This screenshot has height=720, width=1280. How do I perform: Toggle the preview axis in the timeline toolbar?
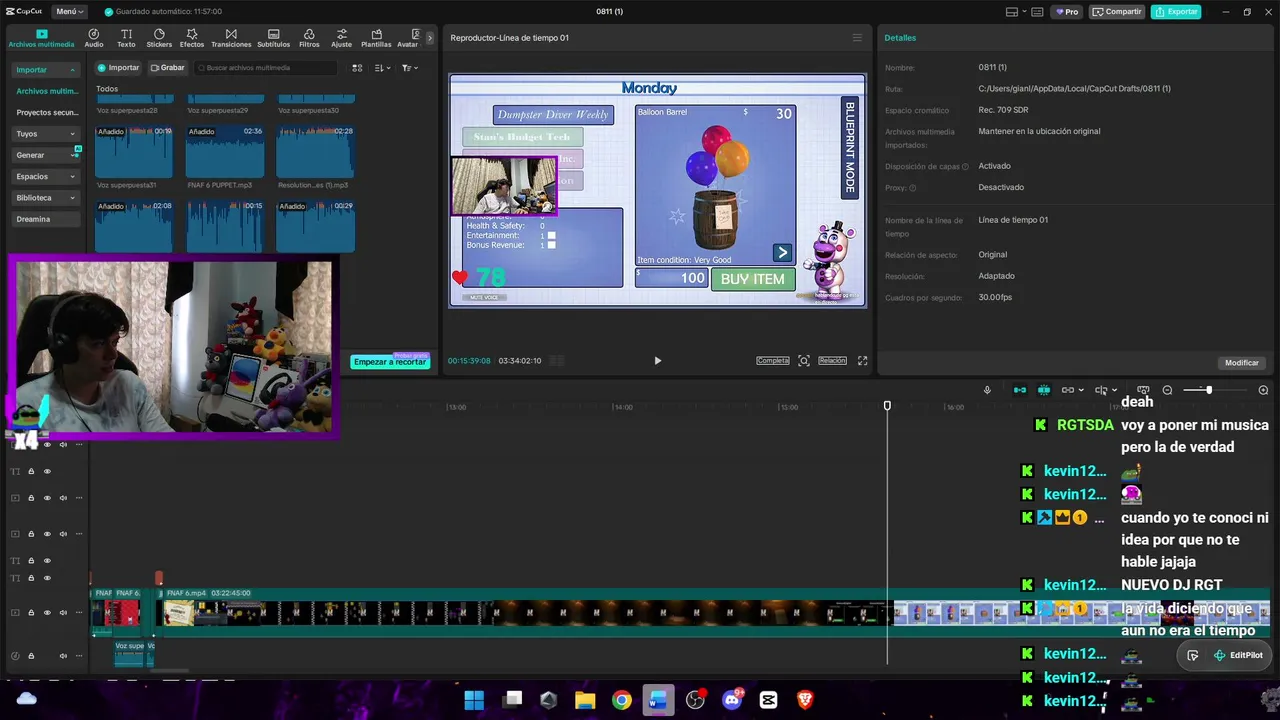pyautogui.click(x=1101, y=390)
